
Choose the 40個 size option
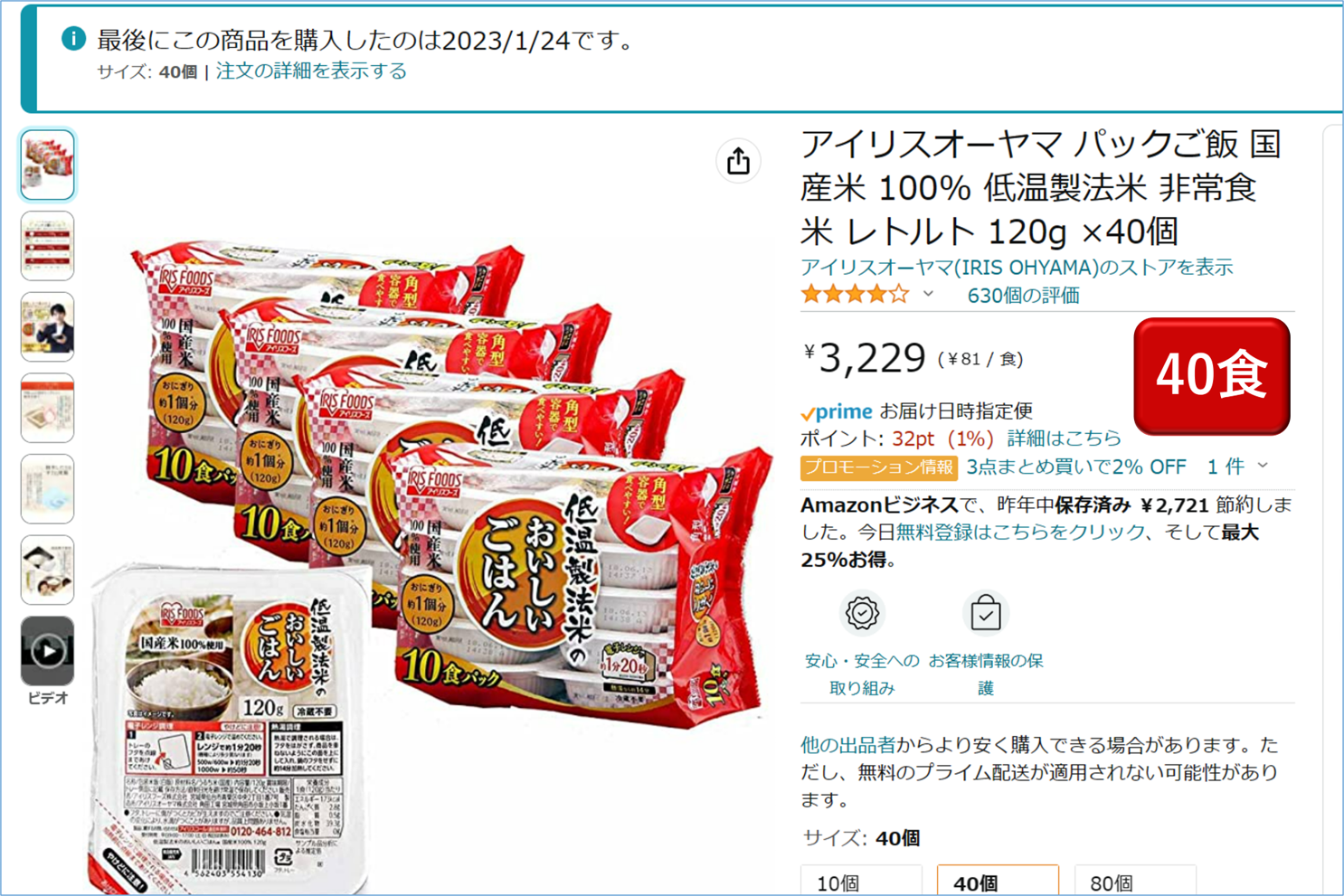tap(998, 882)
